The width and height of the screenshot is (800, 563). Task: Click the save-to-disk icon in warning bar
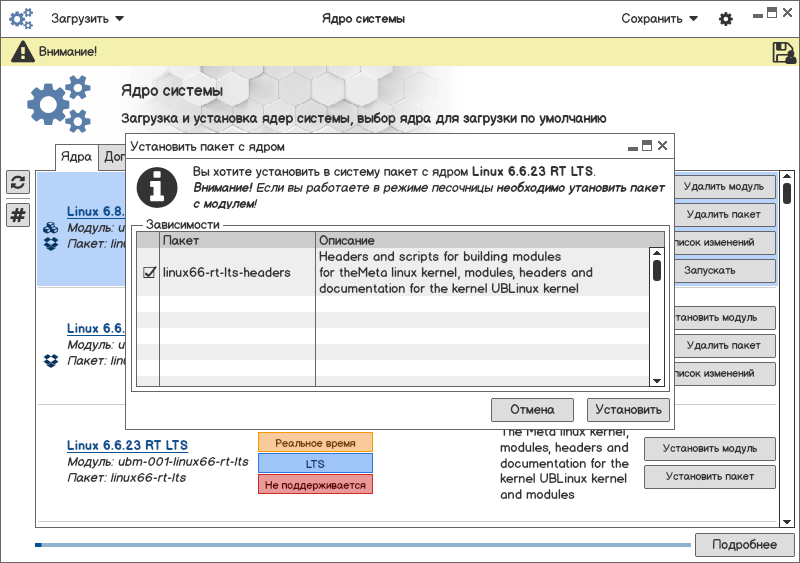click(783, 52)
